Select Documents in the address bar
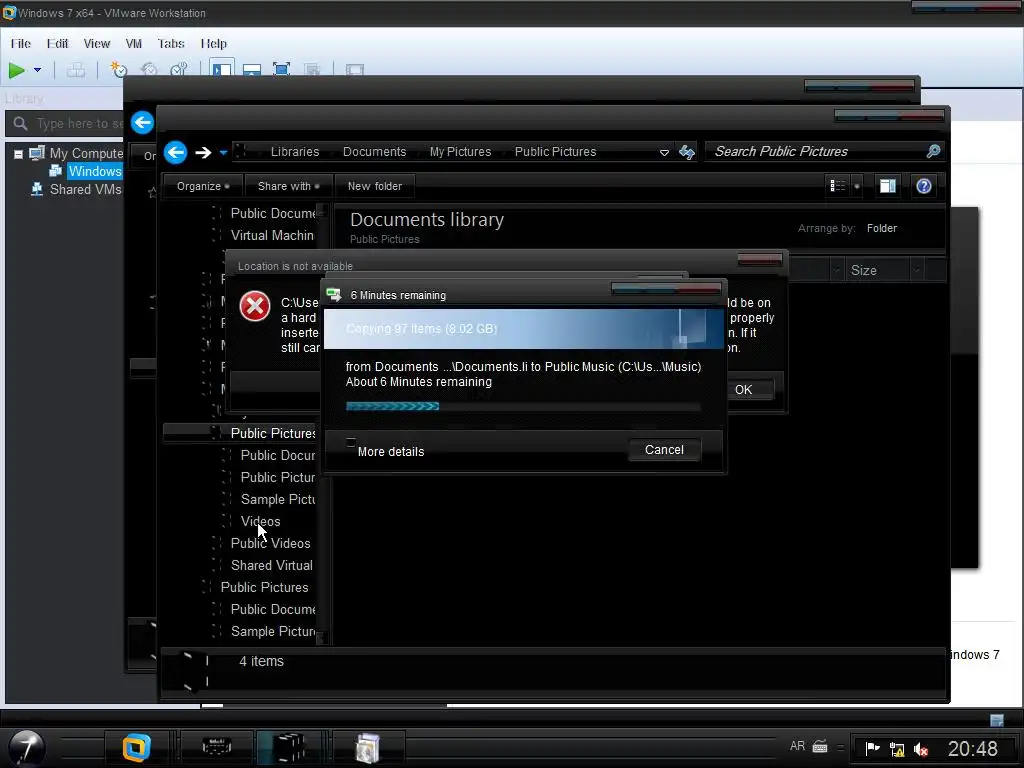Screen dimensions: 1024x768 tap(374, 152)
